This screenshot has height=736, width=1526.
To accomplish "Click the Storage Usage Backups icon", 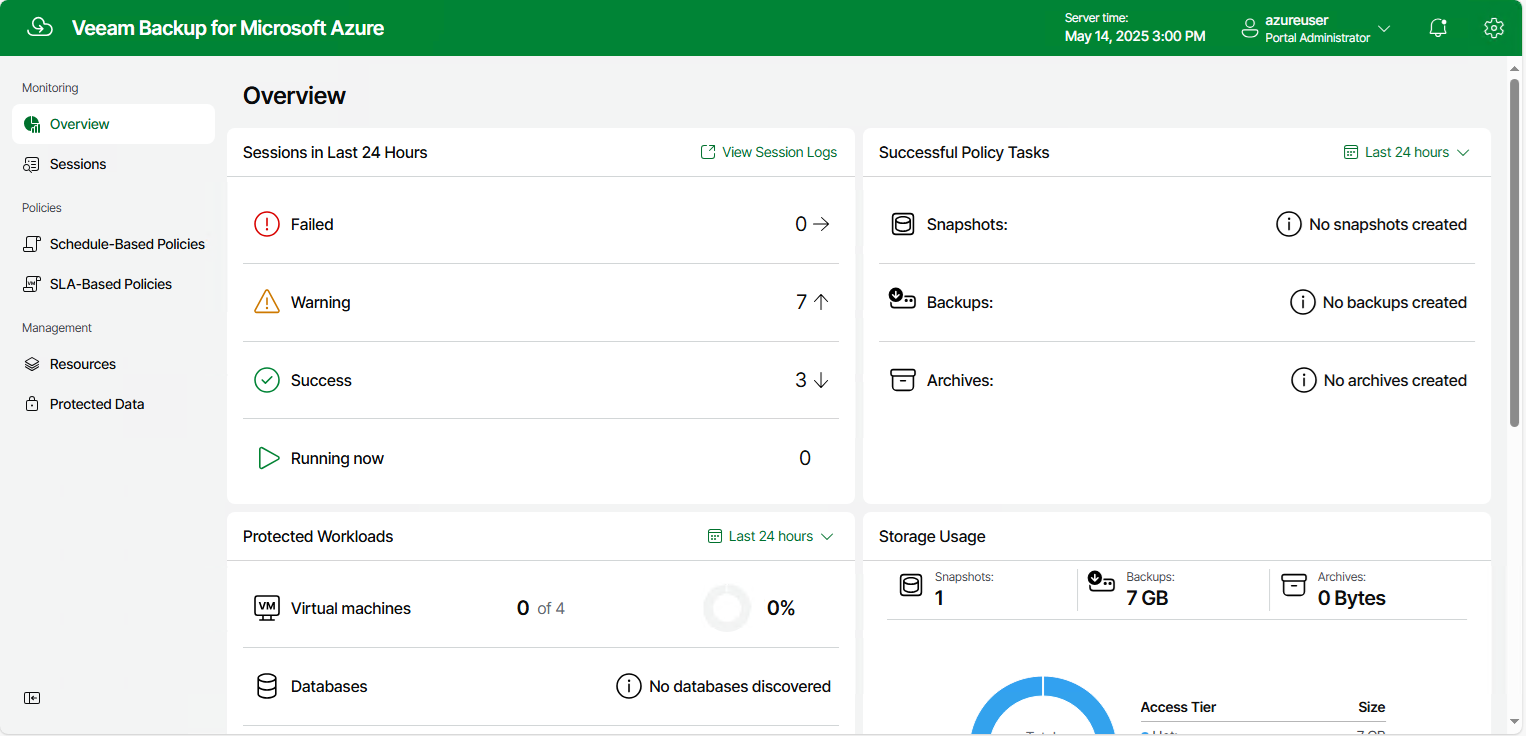I will 1102,581.
